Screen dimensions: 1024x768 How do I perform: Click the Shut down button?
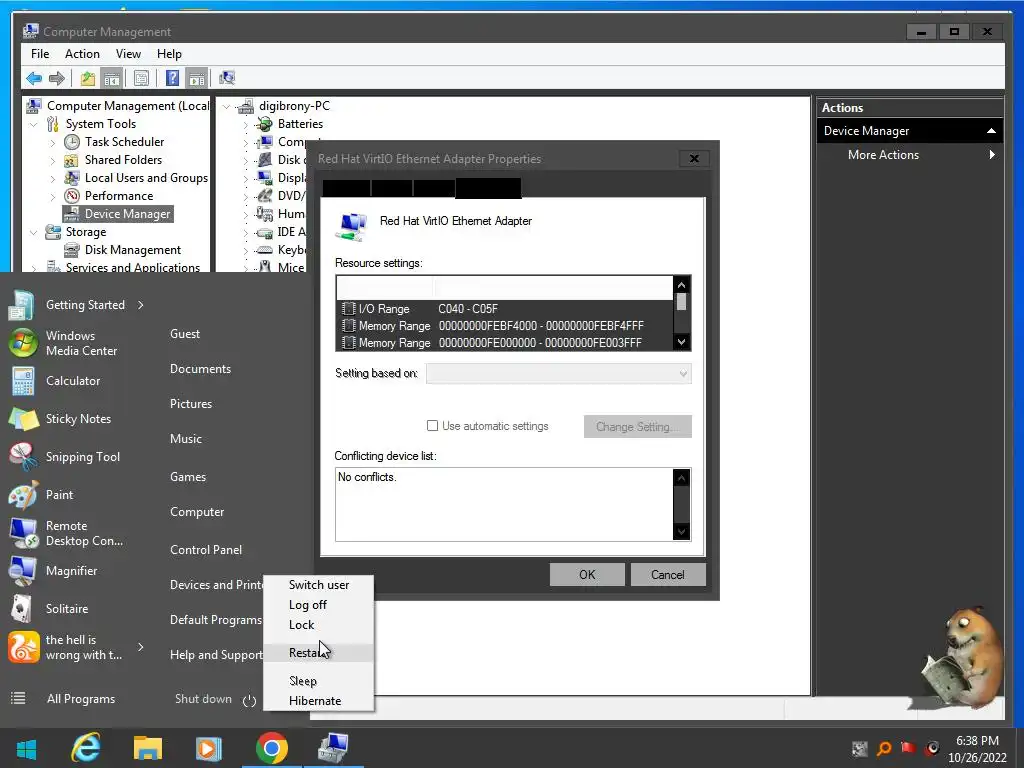(203, 699)
